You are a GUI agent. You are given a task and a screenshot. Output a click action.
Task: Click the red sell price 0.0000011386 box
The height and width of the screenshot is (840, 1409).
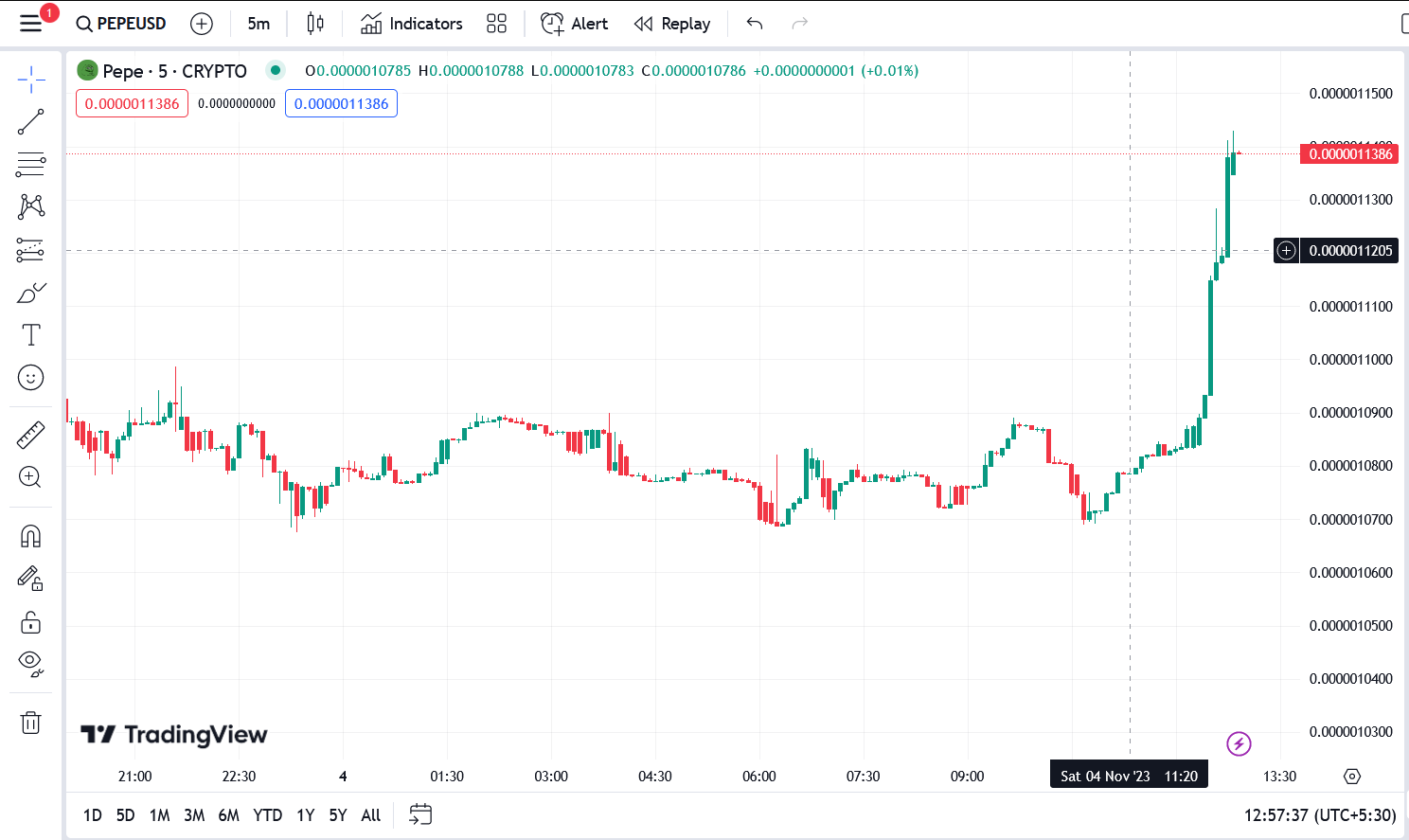tap(132, 103)
